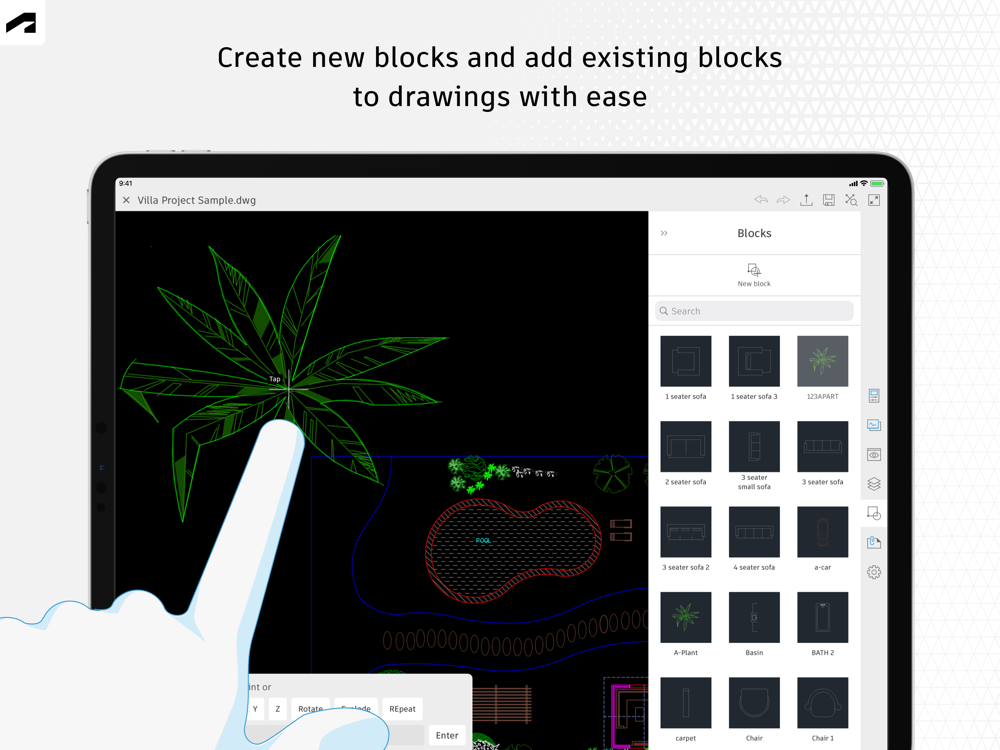
Task: Open the share/export icon
Action: pyautogui.click(x=806, y=200)
